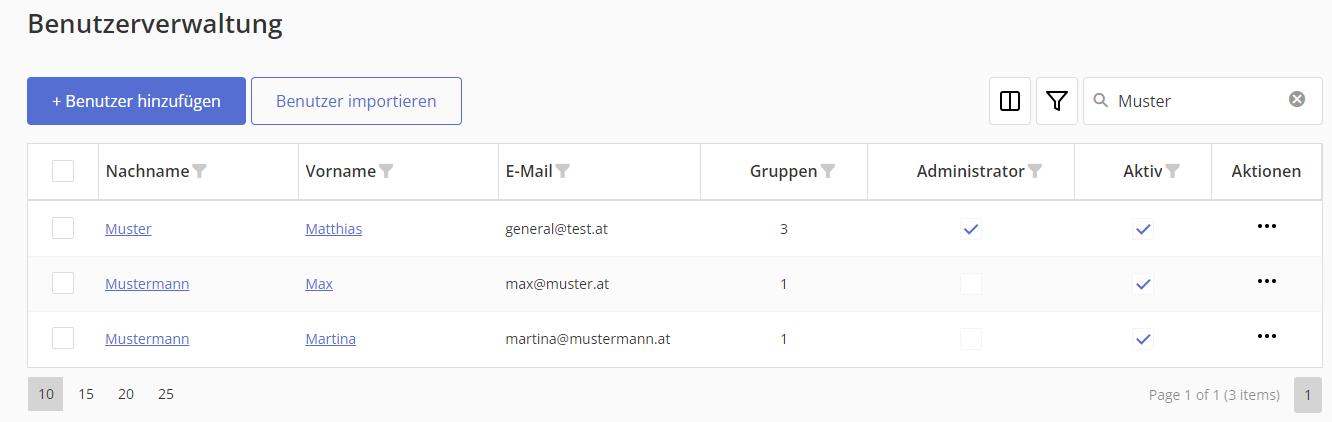Click Benutzer hinzufügen button
The image size is (1332, 422).
pos(136,101)
